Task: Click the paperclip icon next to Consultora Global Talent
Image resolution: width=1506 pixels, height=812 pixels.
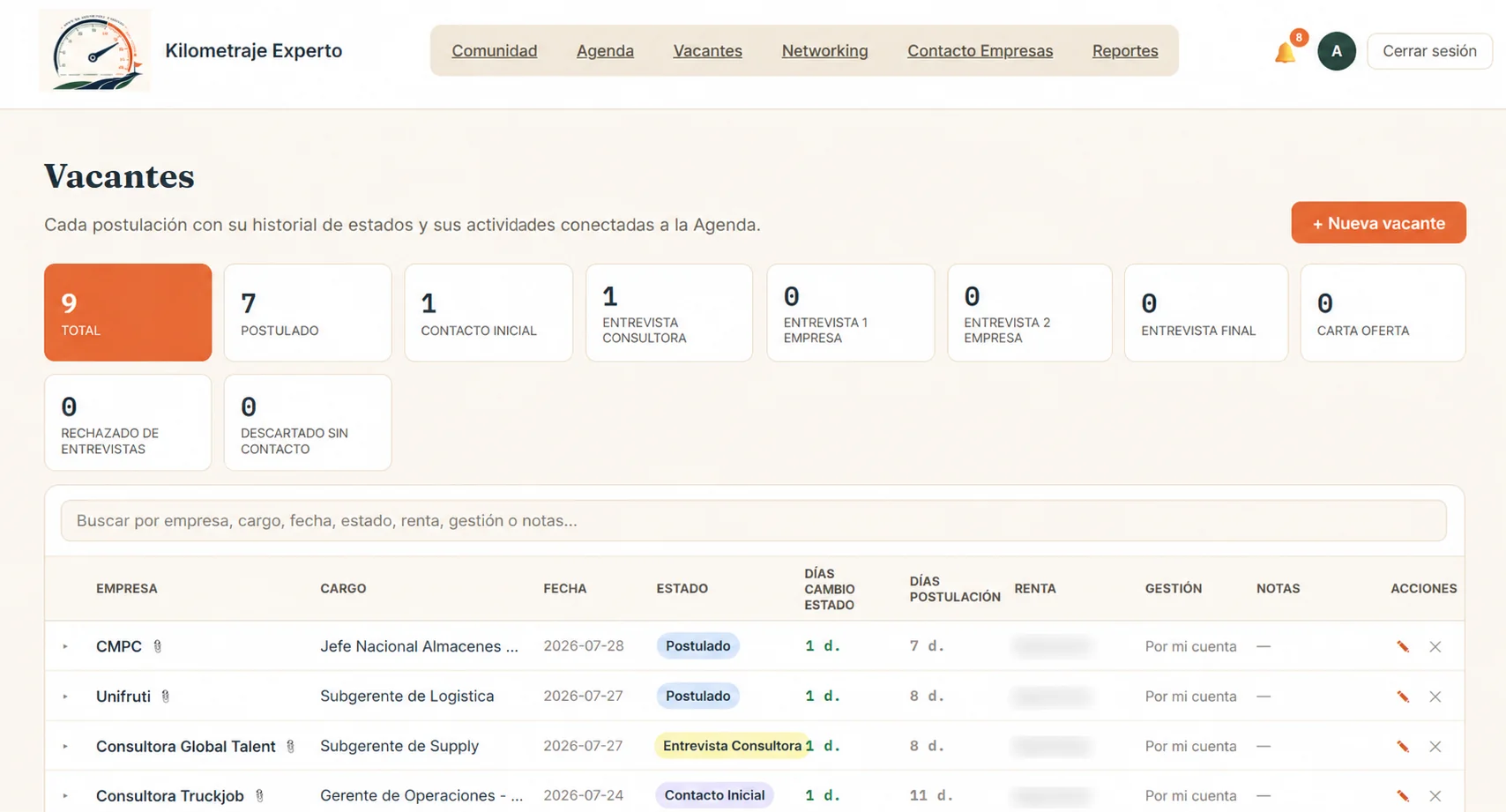Action: pos(290,746)
